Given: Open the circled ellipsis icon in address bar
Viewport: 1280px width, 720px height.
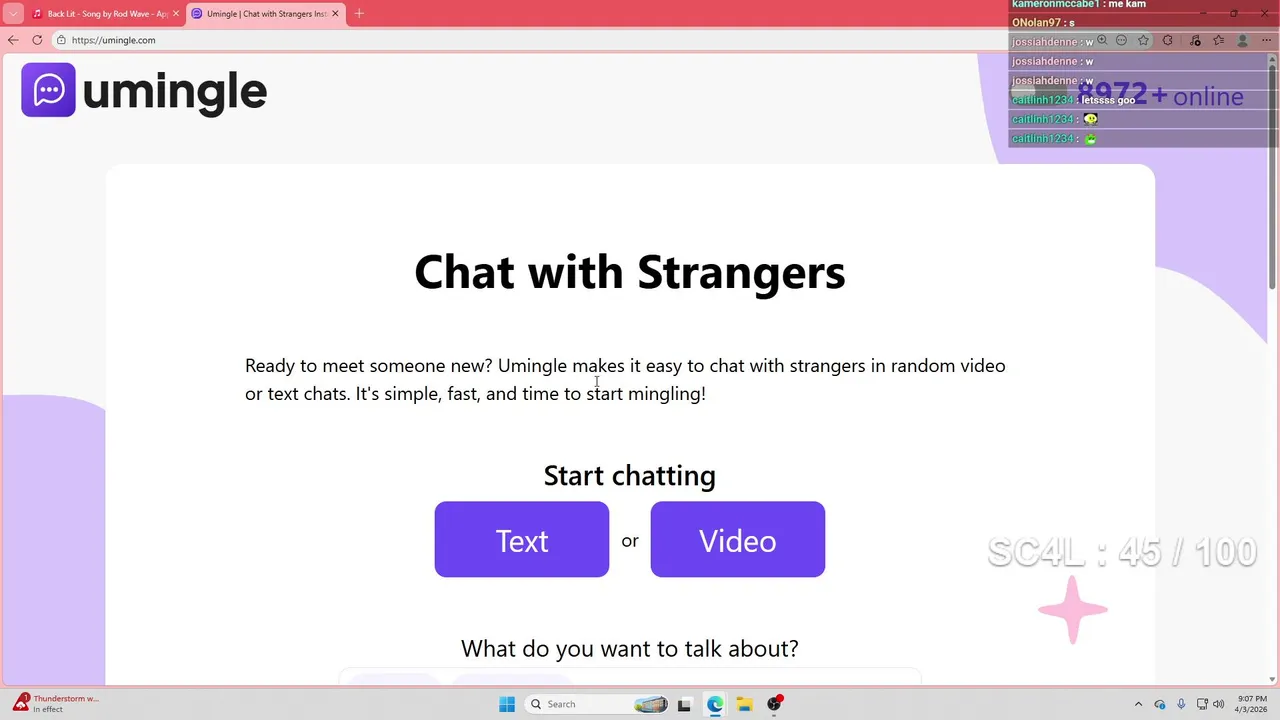Looking at the screenshot, I should [1121, 41].
